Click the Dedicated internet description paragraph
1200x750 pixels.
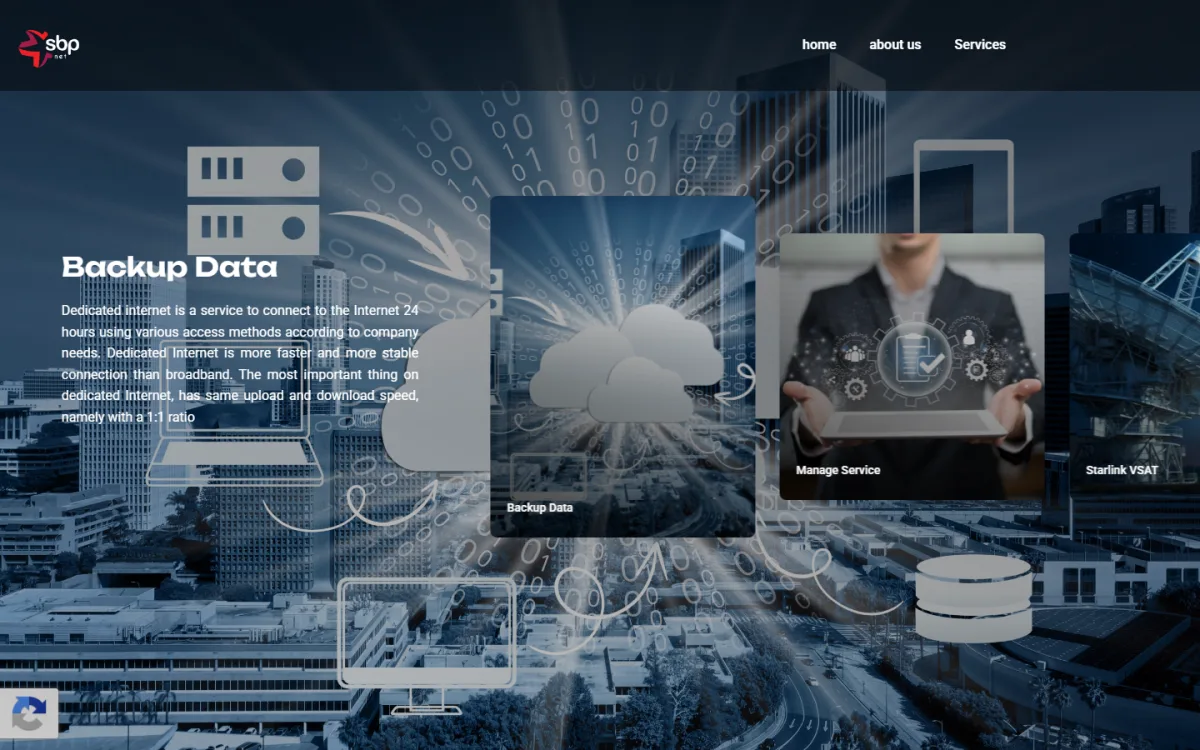[240, 364]
